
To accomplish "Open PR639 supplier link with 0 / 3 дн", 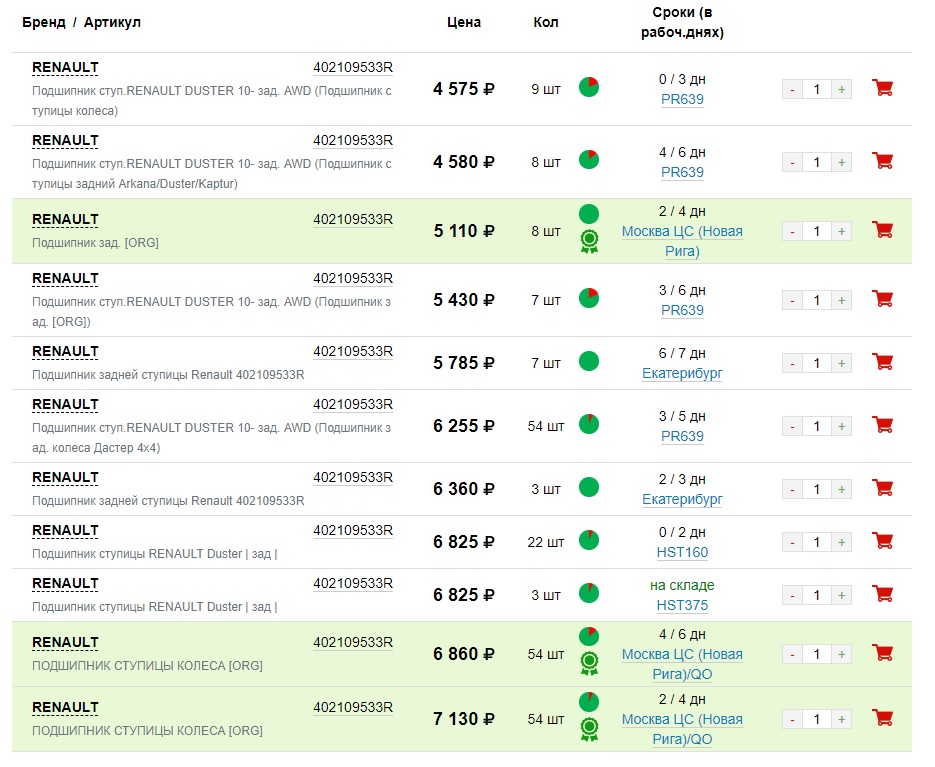I will pos(682,100).
